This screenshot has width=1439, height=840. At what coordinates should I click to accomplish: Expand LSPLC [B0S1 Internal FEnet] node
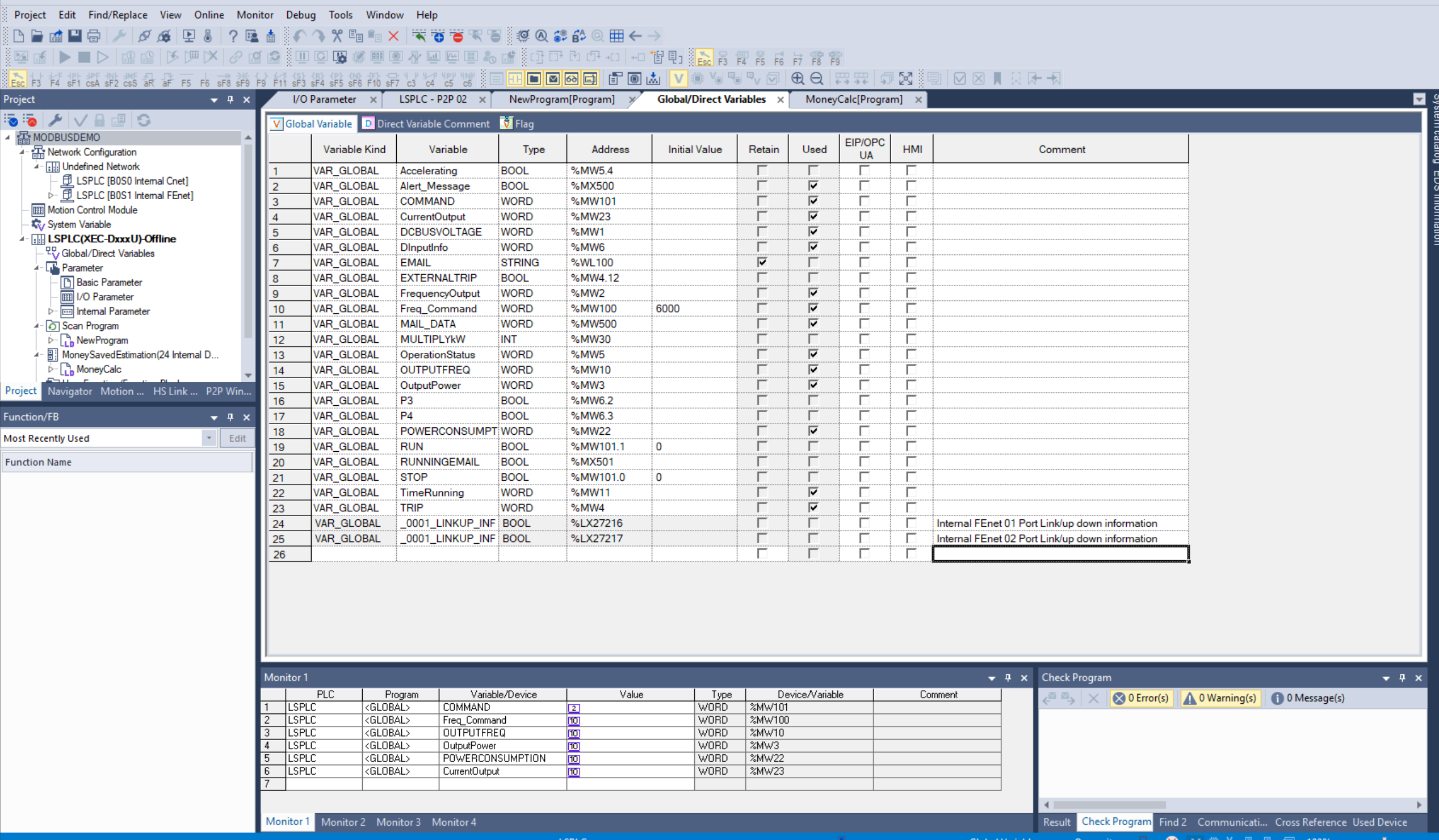51,195
